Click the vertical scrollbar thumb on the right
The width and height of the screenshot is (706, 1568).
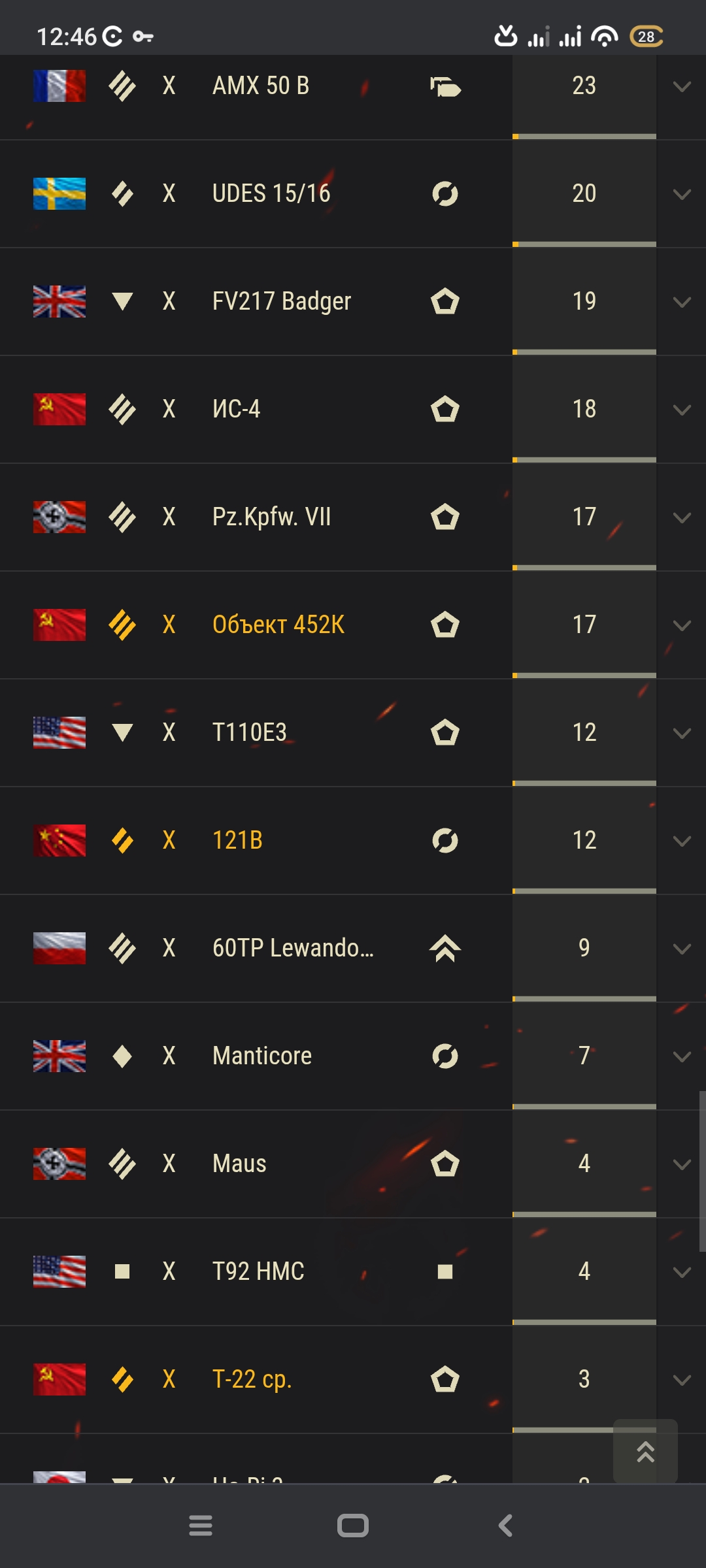tap(702, 1171)
